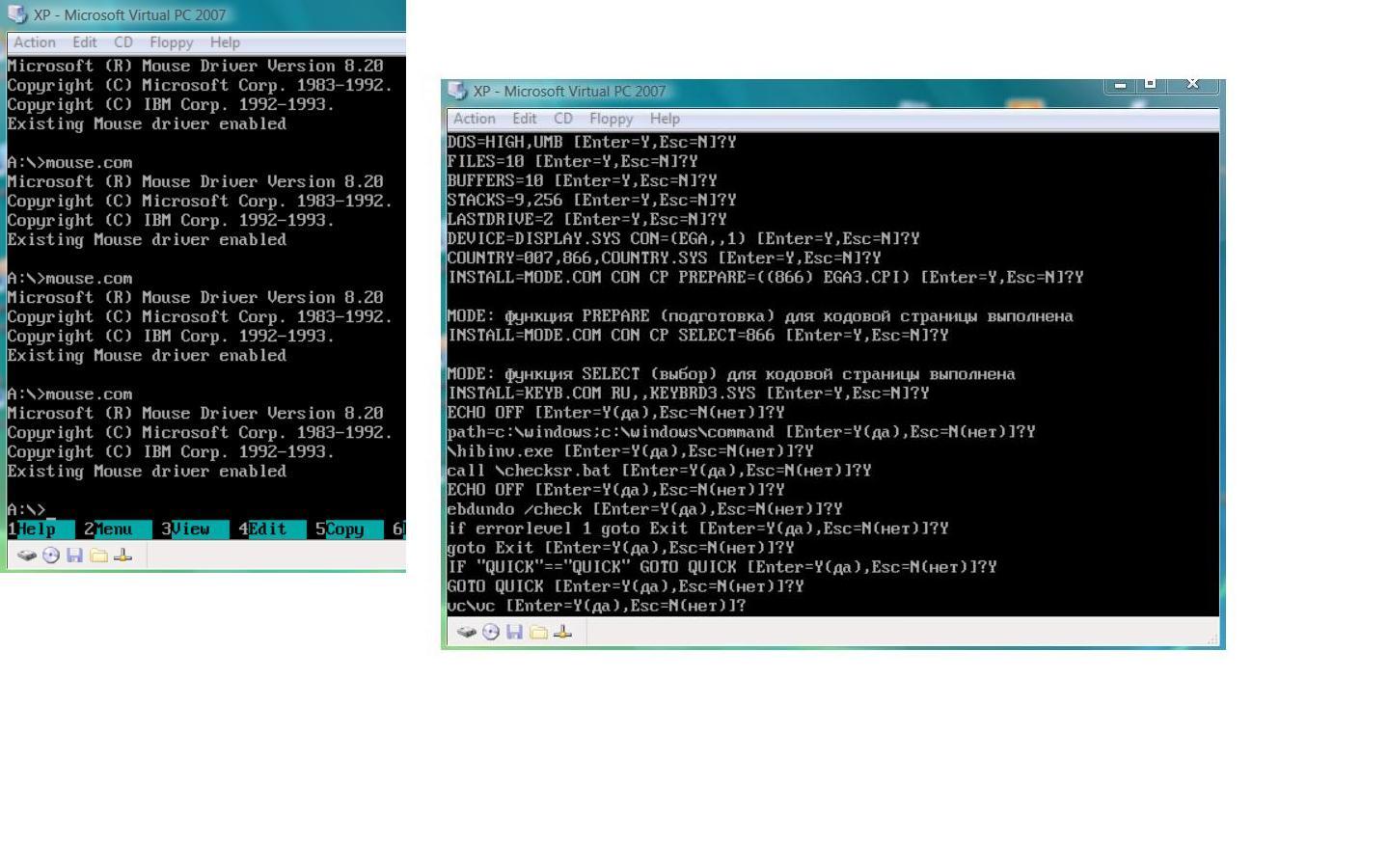The width and height of the screenshot is (1389, 868).
Task: Close the right Virtual PC window
Action: point(1193,85)
